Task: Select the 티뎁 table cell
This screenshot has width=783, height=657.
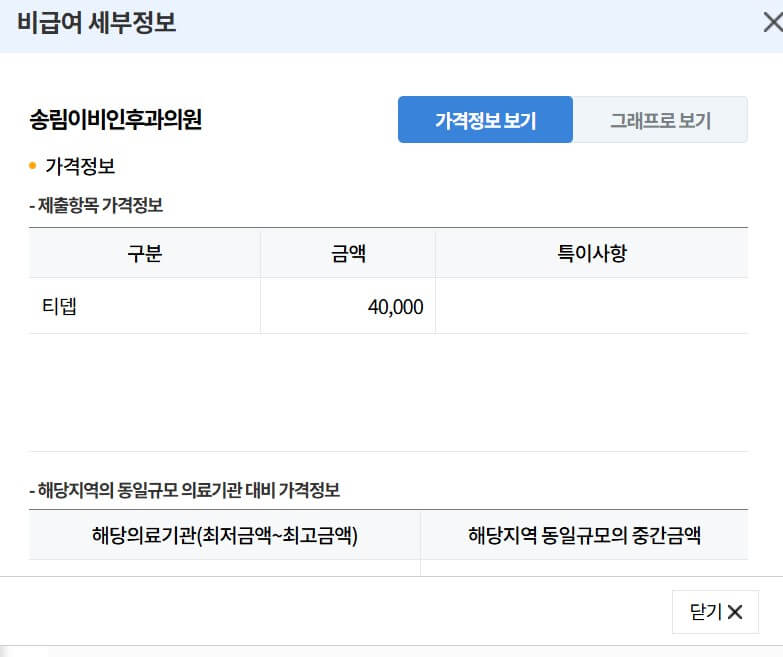Action: 145,306
